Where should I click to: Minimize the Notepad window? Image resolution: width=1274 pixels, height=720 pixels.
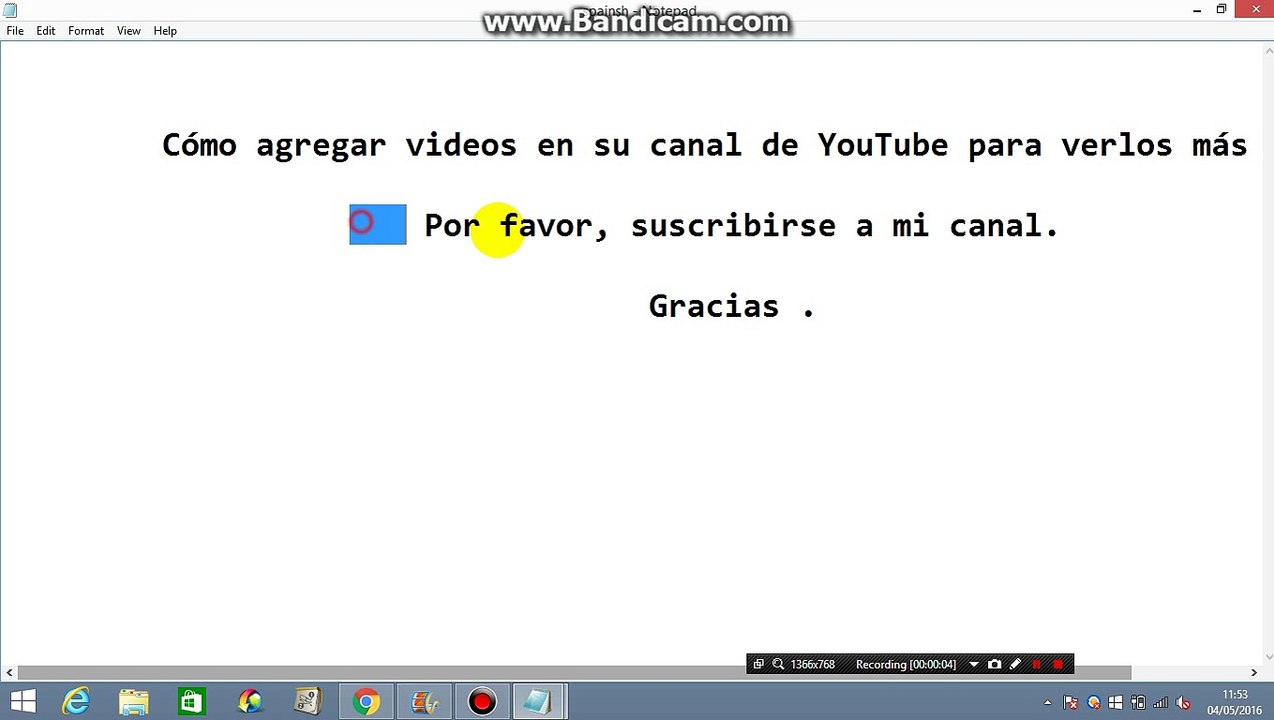tap(1197, 10)
